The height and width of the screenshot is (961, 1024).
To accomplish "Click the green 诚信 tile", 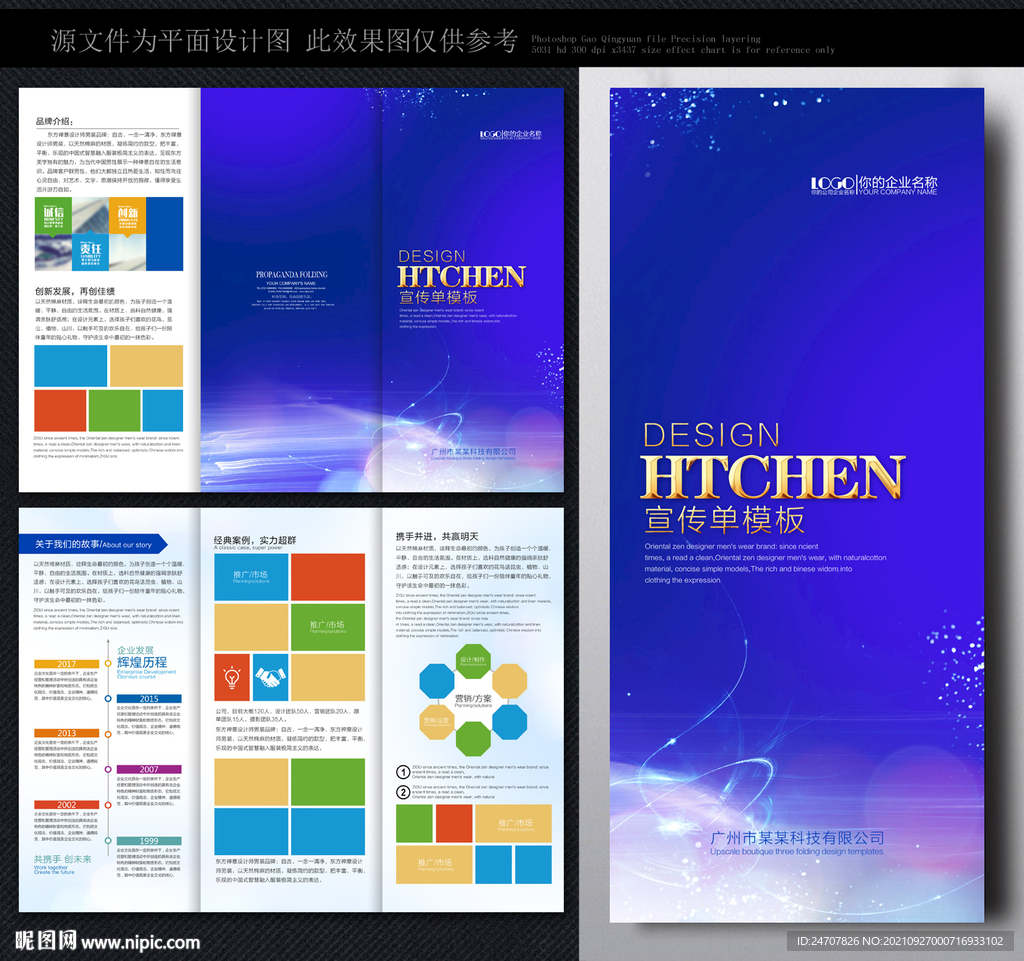I will (x=54, y=215).
